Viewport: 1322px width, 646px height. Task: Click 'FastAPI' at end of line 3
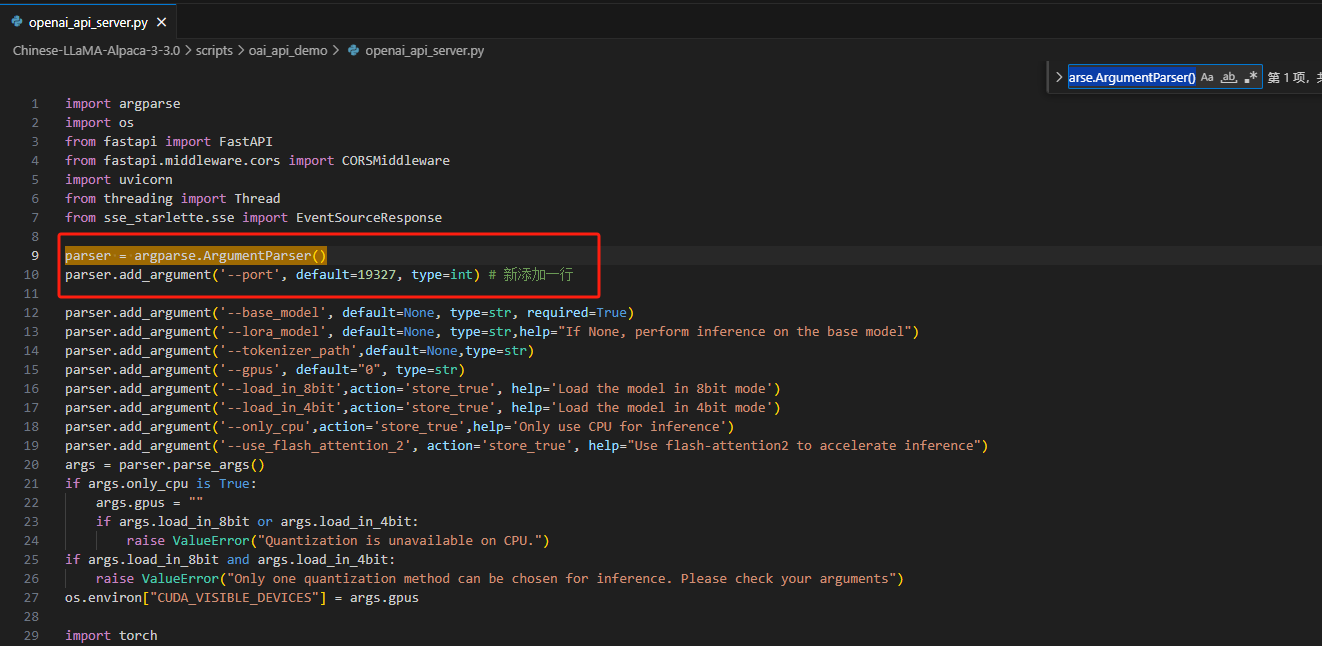pos(246,142)
